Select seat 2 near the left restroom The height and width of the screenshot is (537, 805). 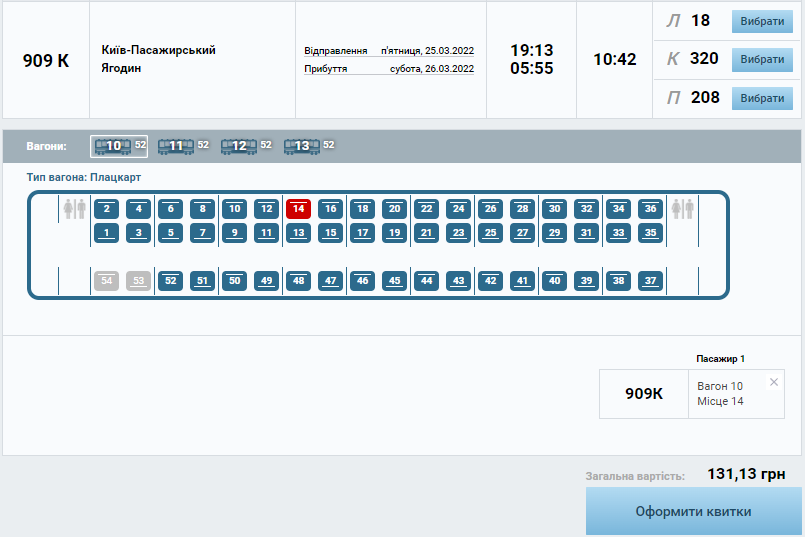106,209
